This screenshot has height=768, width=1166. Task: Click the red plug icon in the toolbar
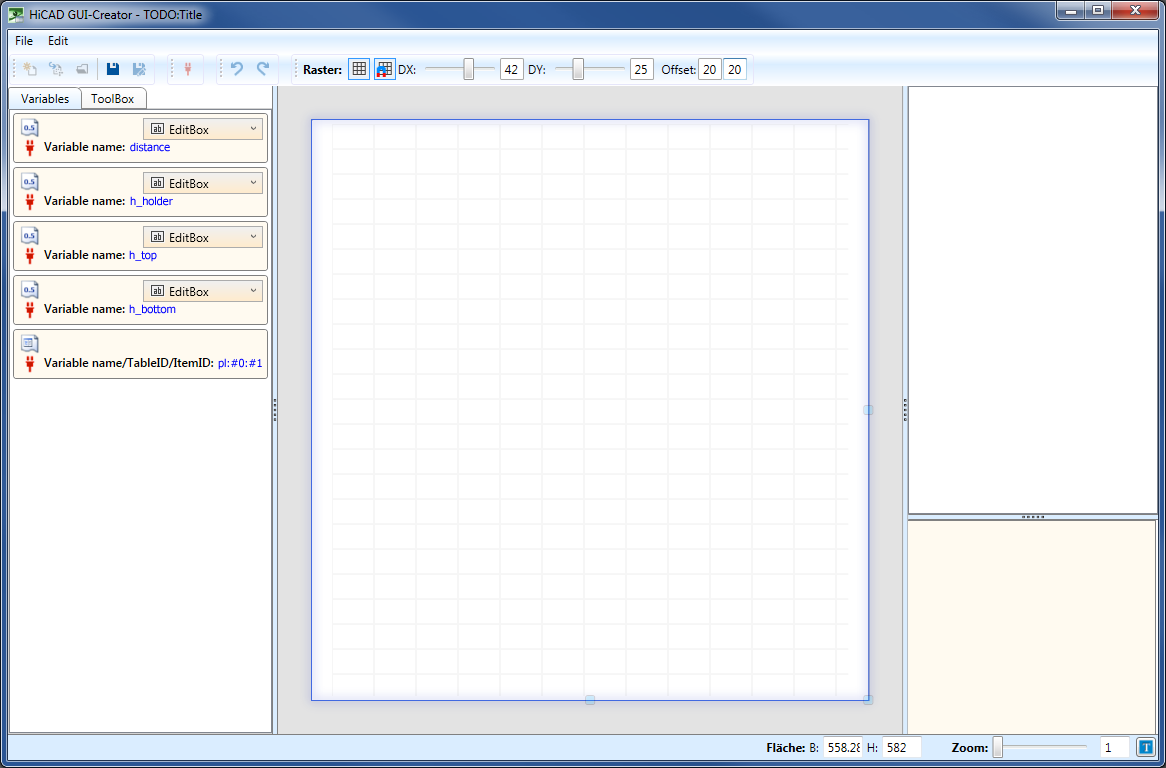click(x=186, y=69)
